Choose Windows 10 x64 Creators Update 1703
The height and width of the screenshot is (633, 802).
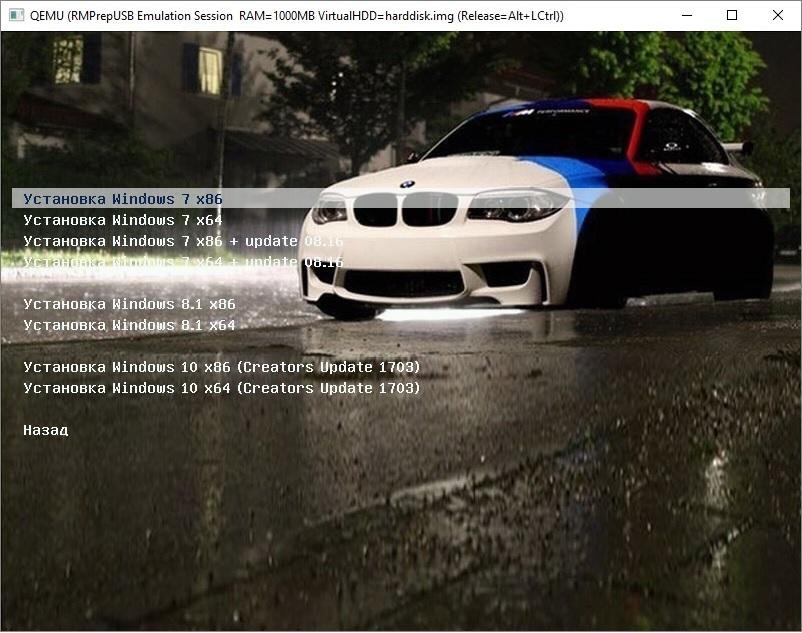point(221,388)
